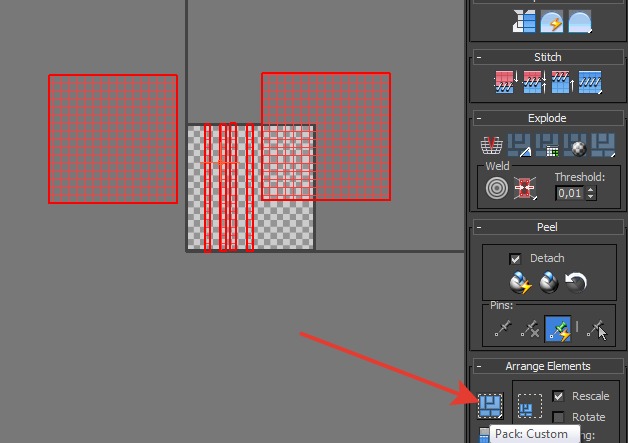Click the last Stitch icon on the right
This screenshot has width=628, height=443.
[x=590, y=83]
